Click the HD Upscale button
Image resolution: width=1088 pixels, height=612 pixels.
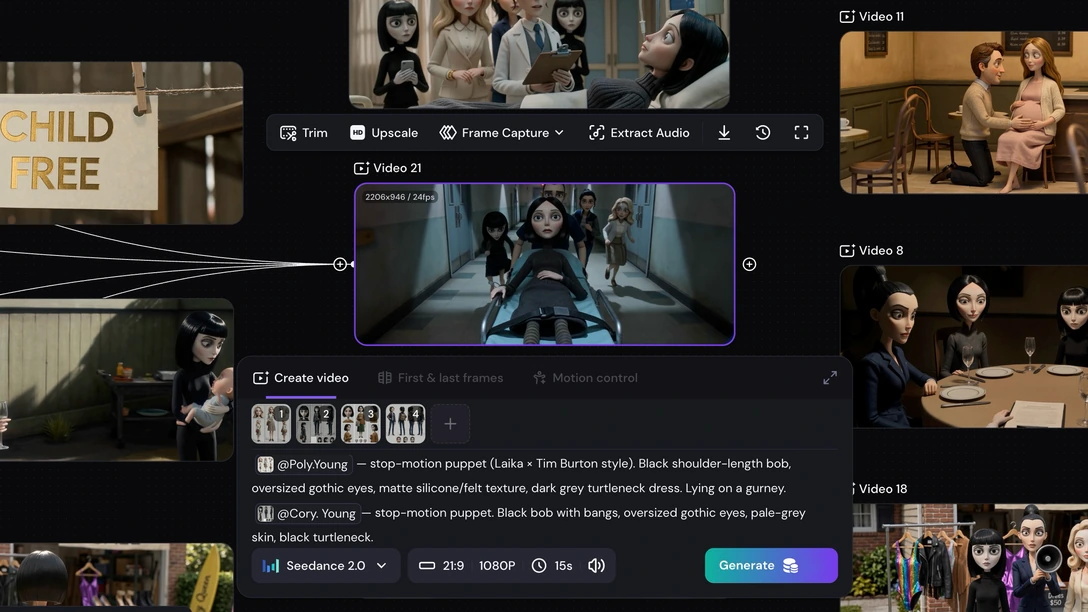(384, 133)
